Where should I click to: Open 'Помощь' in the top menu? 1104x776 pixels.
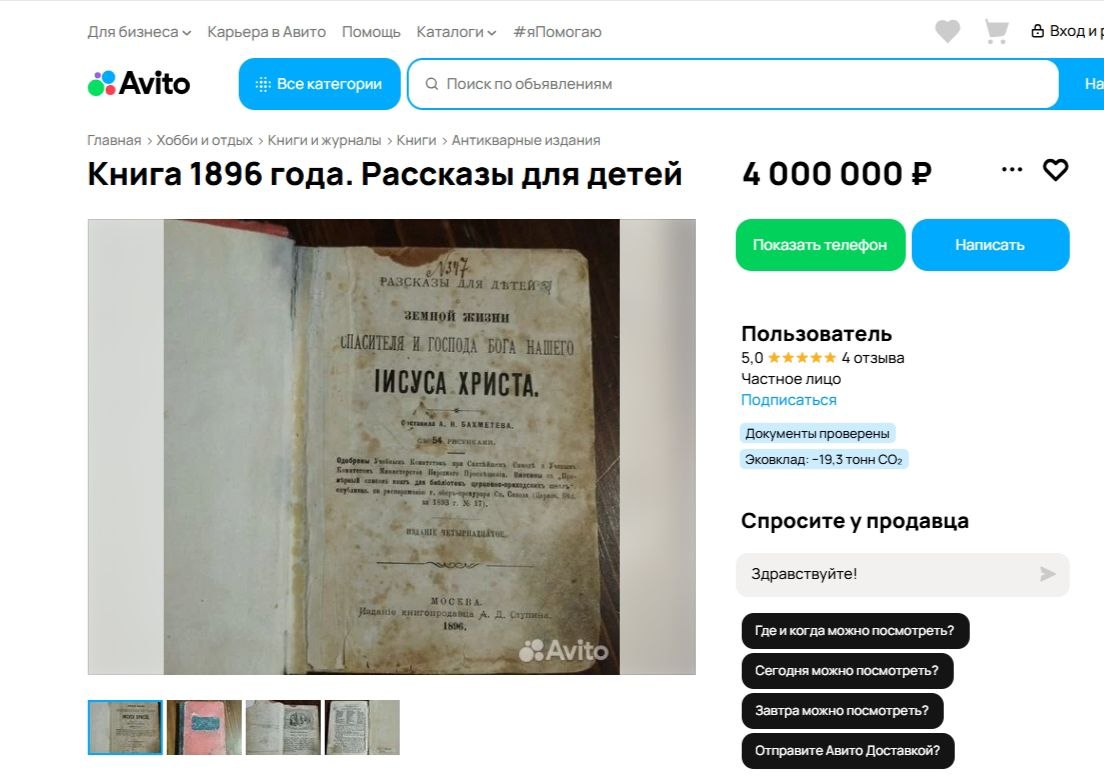[x=371, y=32]
